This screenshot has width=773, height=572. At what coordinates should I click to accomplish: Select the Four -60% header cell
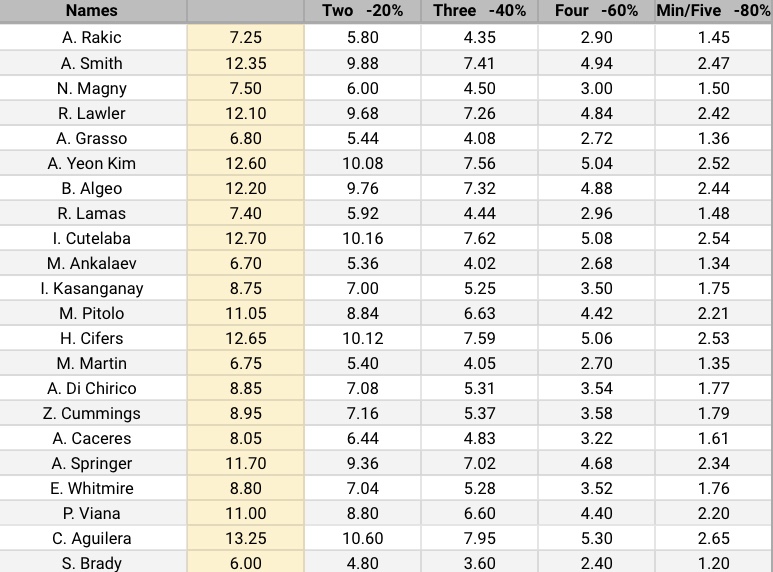(x=596, y=11)
